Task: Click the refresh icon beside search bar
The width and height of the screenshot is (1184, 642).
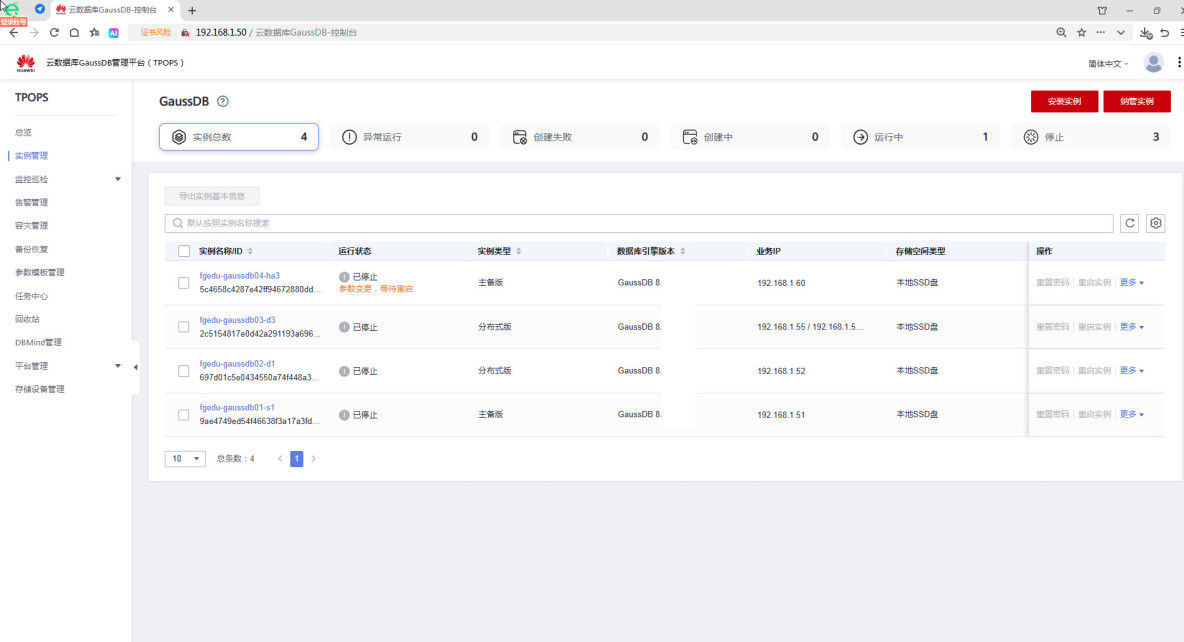Action: coord(1131,223)
